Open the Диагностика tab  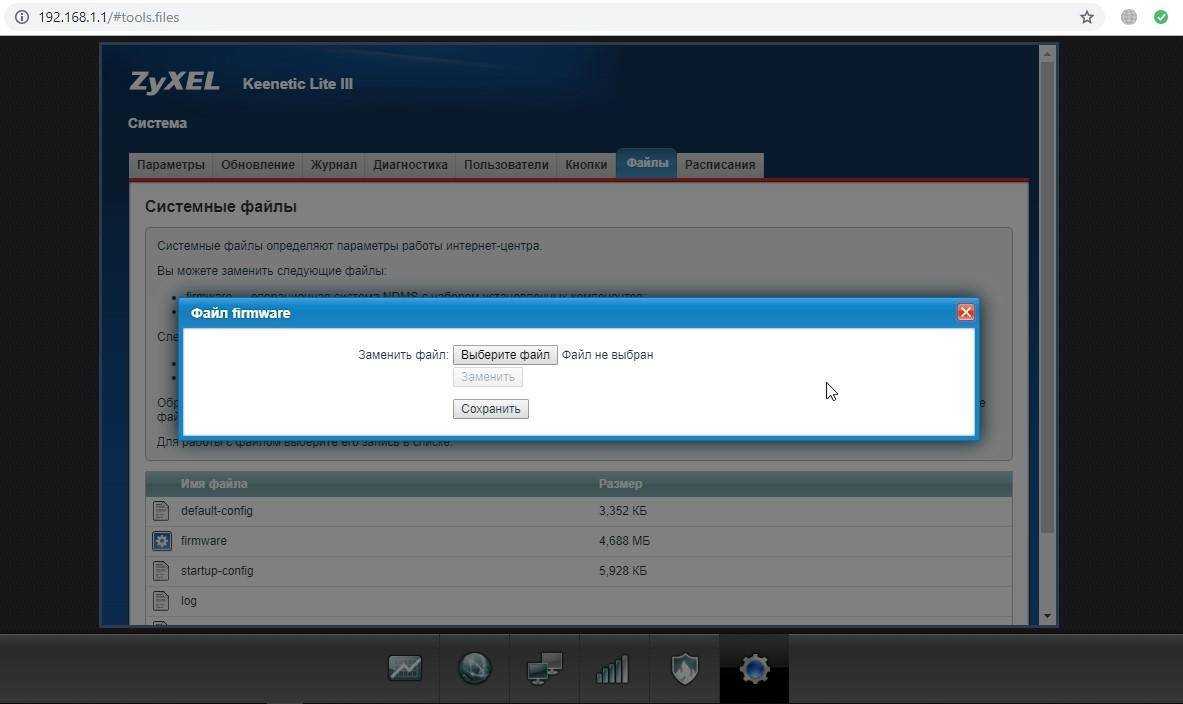click(410, 165)
